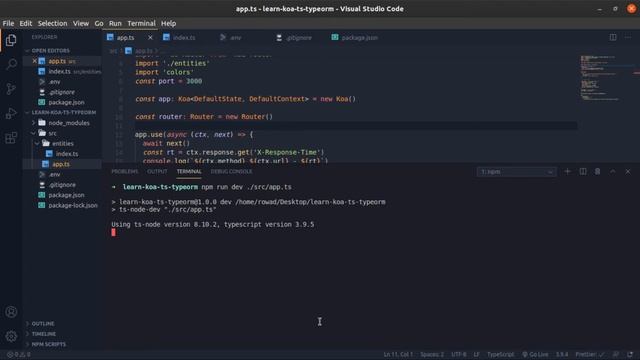Open the Accounts menu icon
The image size is (640, 360).
[11, 312]
